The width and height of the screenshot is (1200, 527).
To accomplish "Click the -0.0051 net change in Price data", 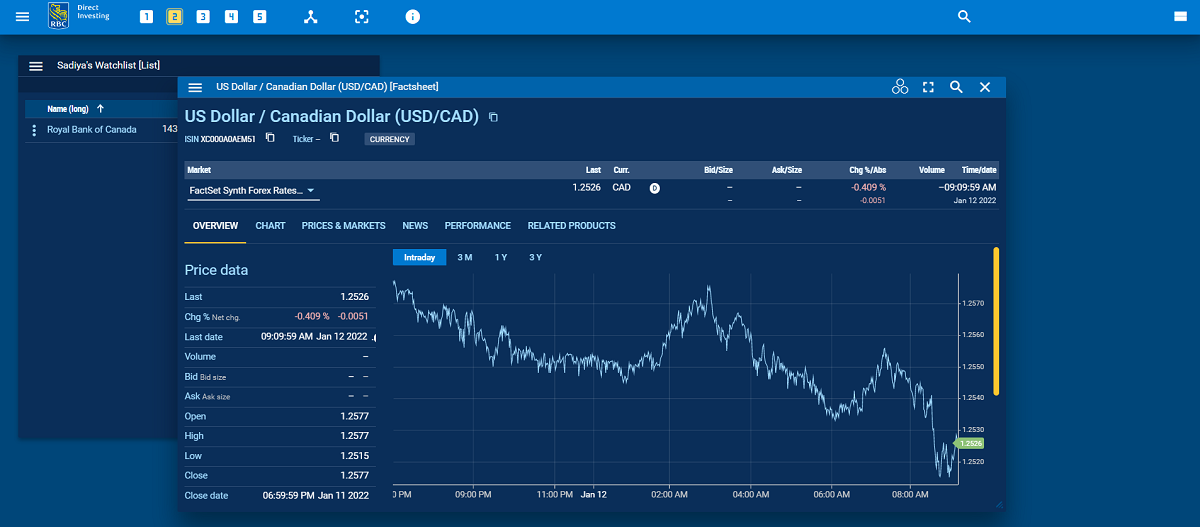I will pos(353,316).
